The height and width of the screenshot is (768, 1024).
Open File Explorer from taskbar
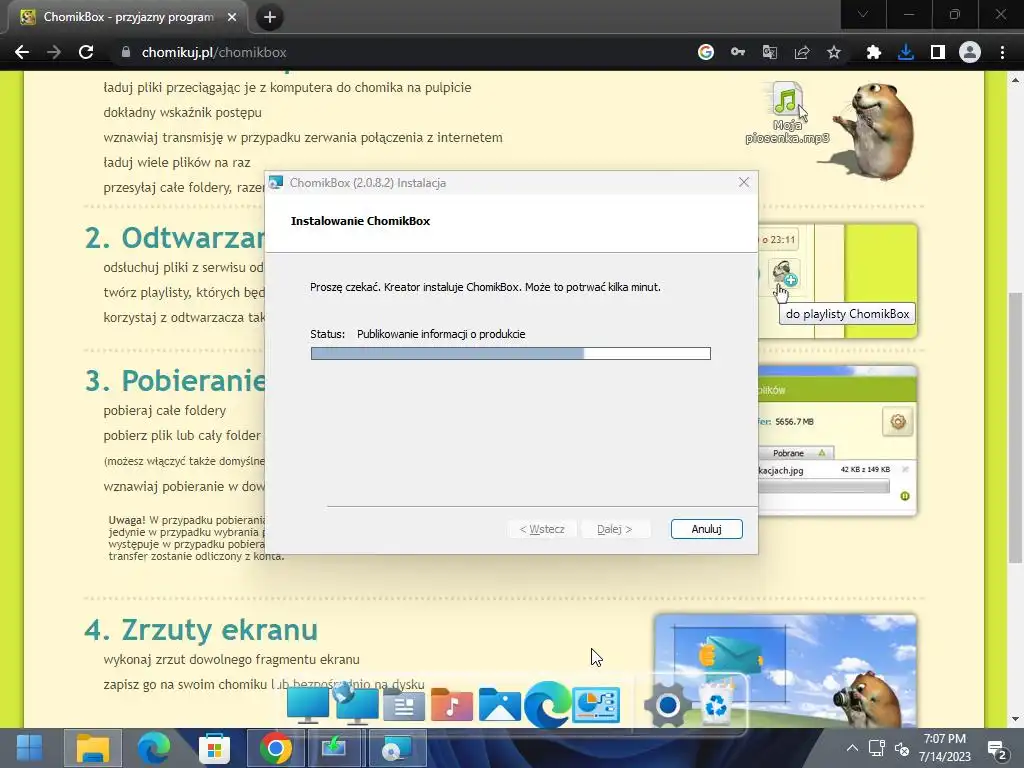coord(93,748)
